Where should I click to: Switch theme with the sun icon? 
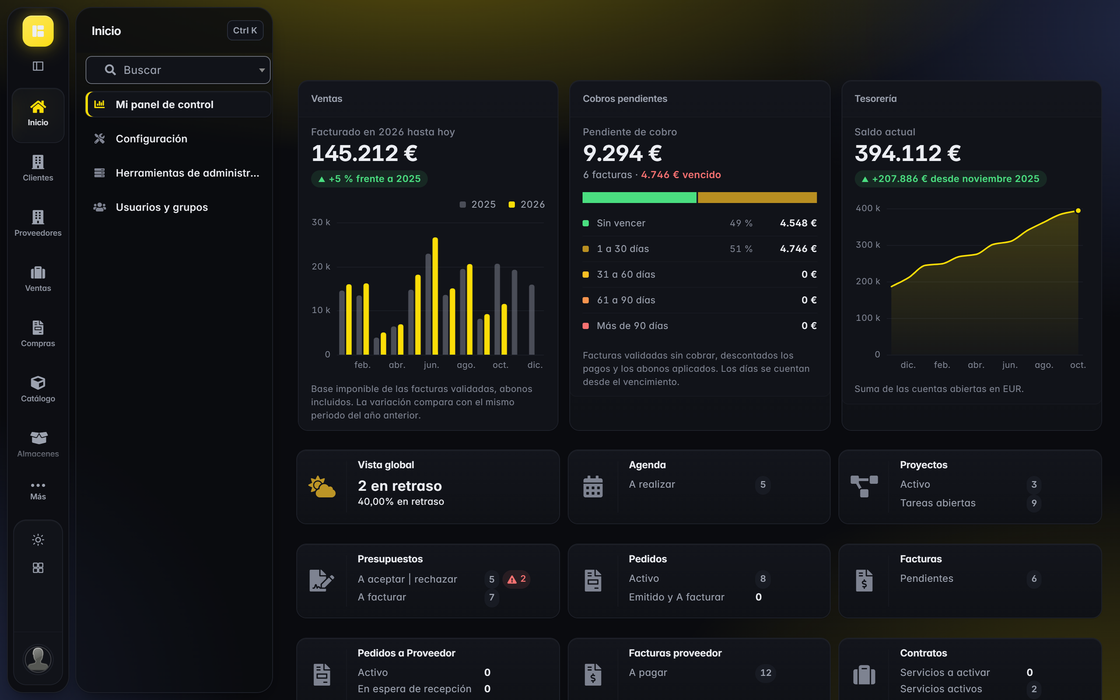click(x=38, y=539)
